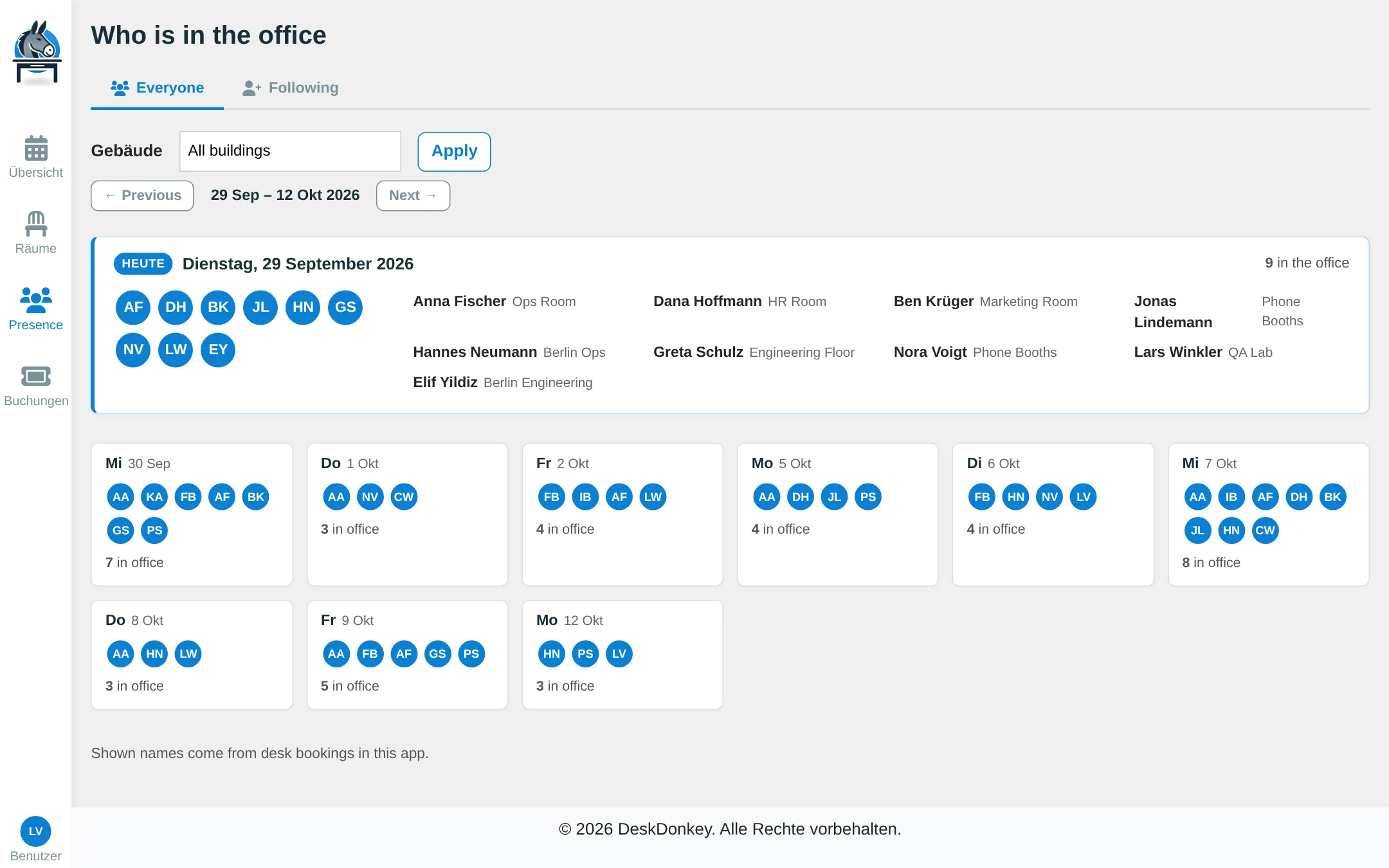The width and height of the screenshot is (1389, 868).
Task: Go to Previous date range
Action: (142, 195)
